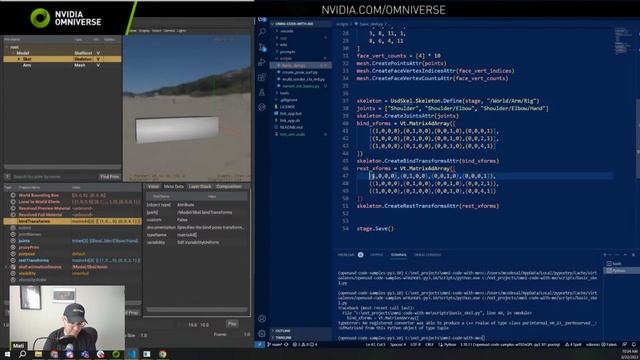Open the Display menu in usdview
This screenshot has width=640, height=360.
pyautogui.click(x=144, y=31)
